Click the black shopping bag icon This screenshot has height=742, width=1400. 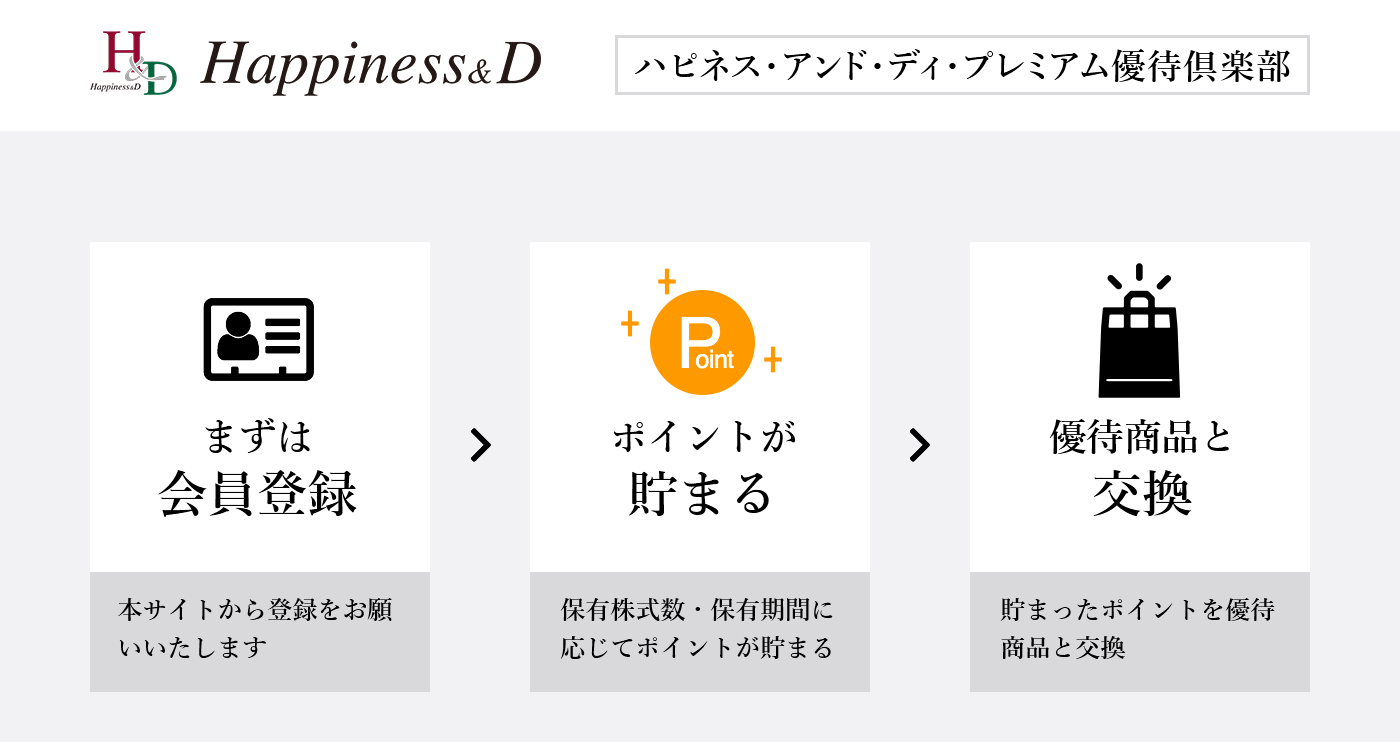point(1139,332)
